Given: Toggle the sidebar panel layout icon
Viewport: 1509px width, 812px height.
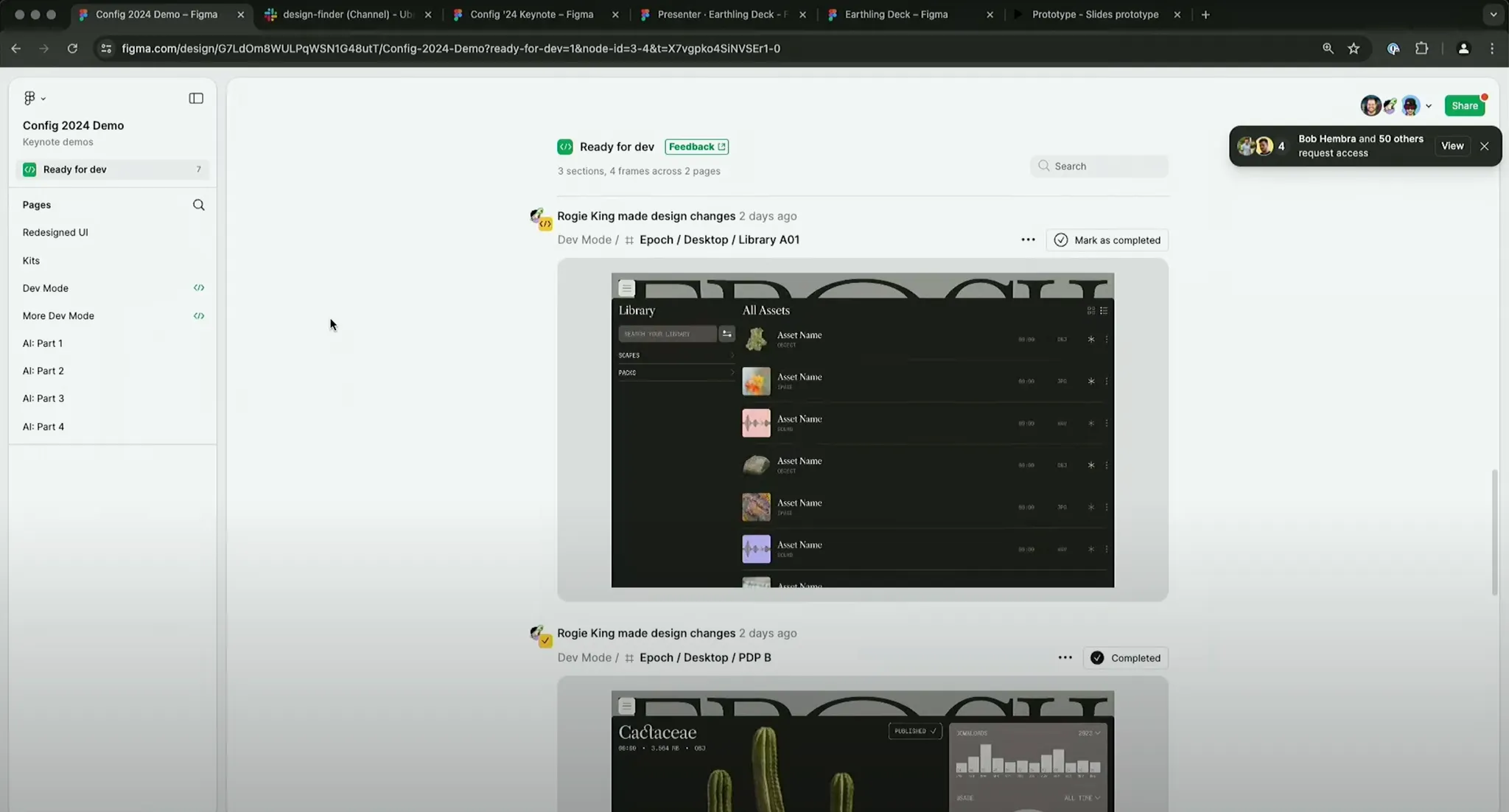Looking at the screenshot, I should (x=196, y=98).
